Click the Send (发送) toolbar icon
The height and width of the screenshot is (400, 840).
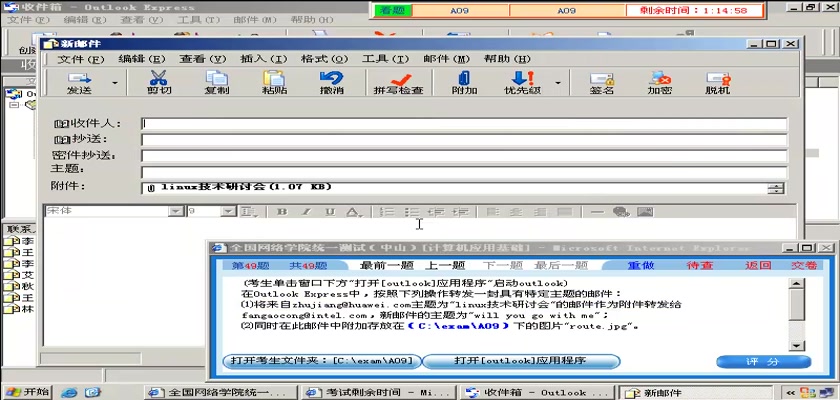coord(79,83)
